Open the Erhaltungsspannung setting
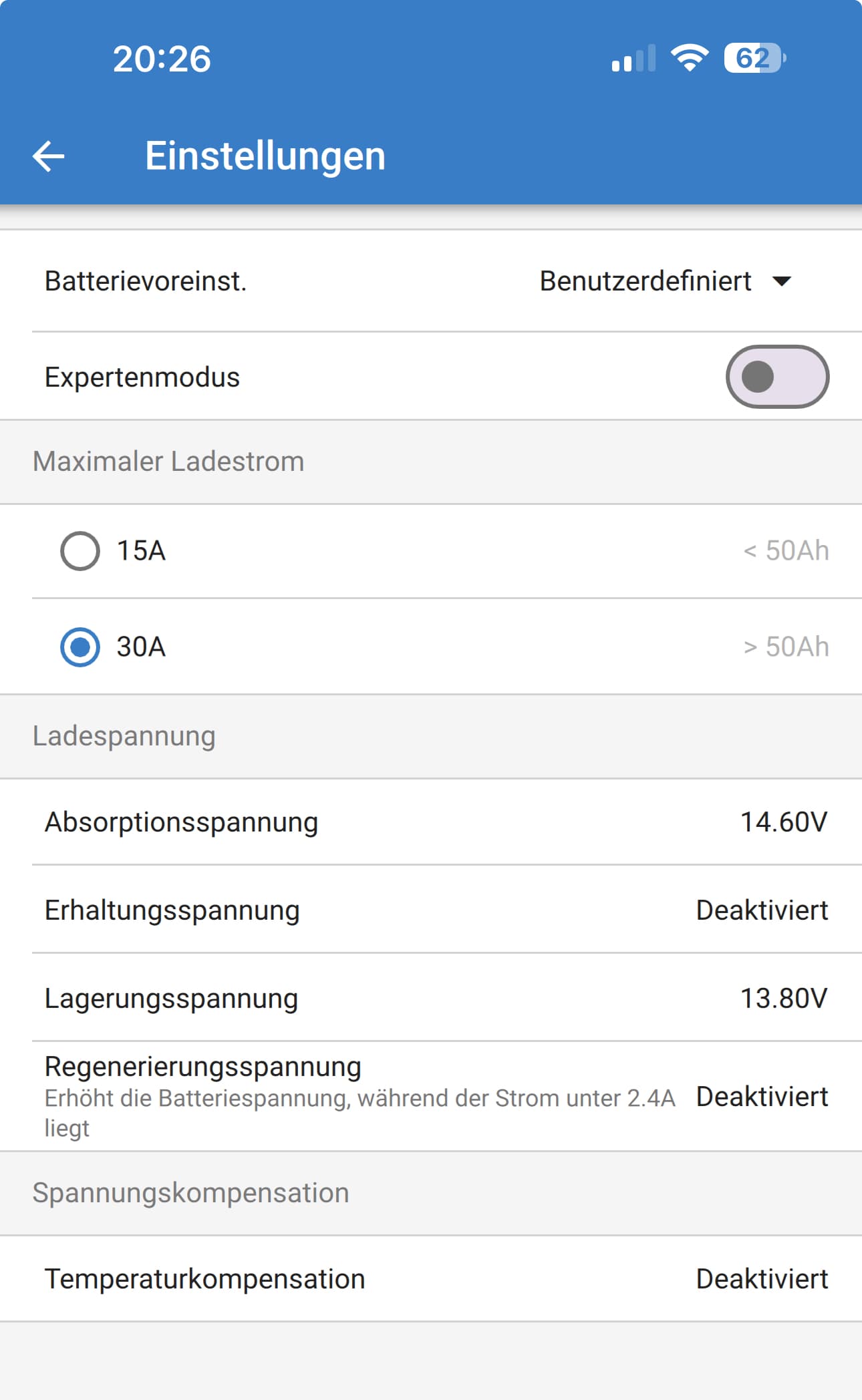862x1400 pixels. coord(431,910)
